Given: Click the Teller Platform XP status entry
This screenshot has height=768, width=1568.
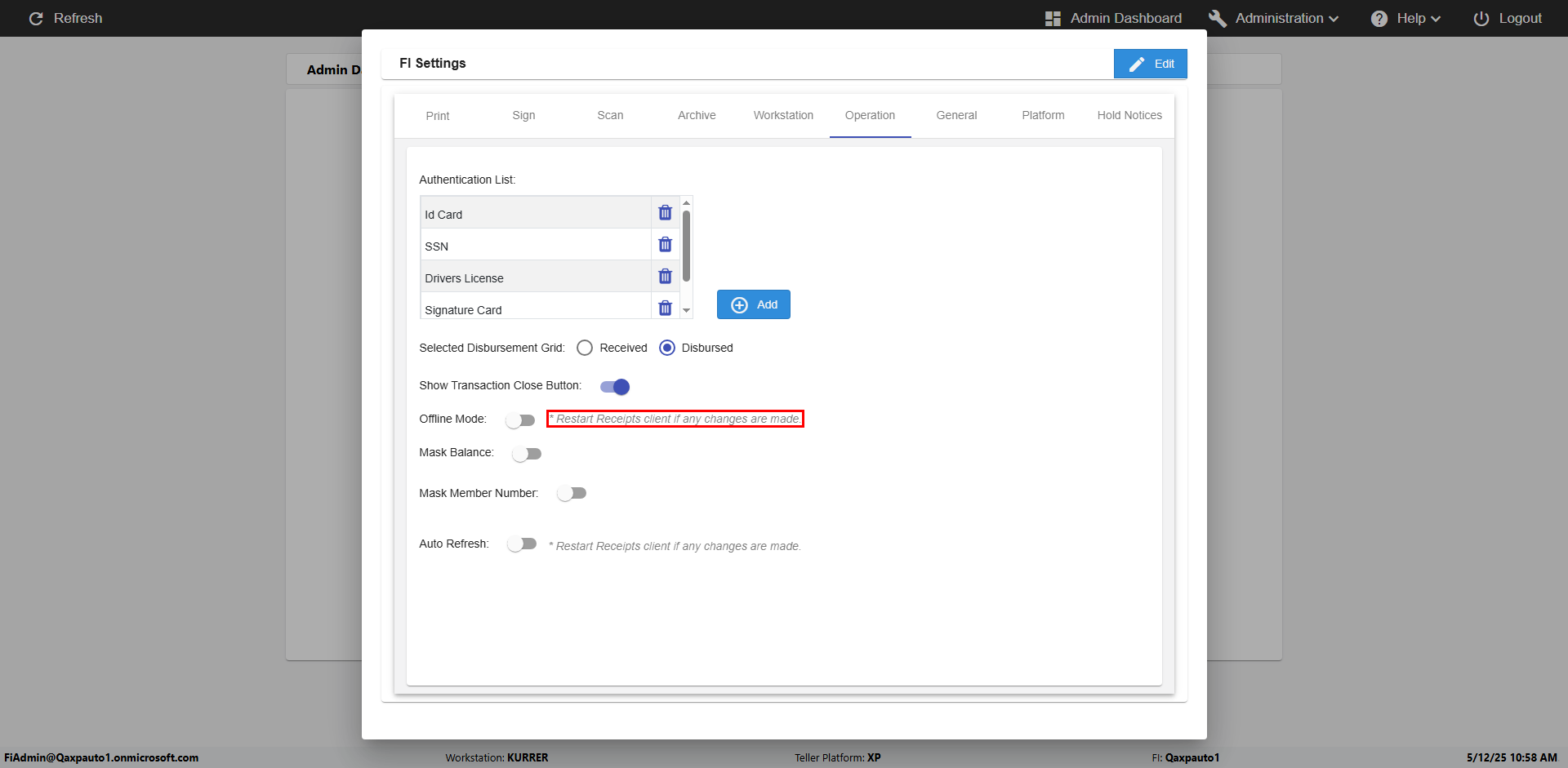Looking at the screenshot, I should [x=838, y=757].
